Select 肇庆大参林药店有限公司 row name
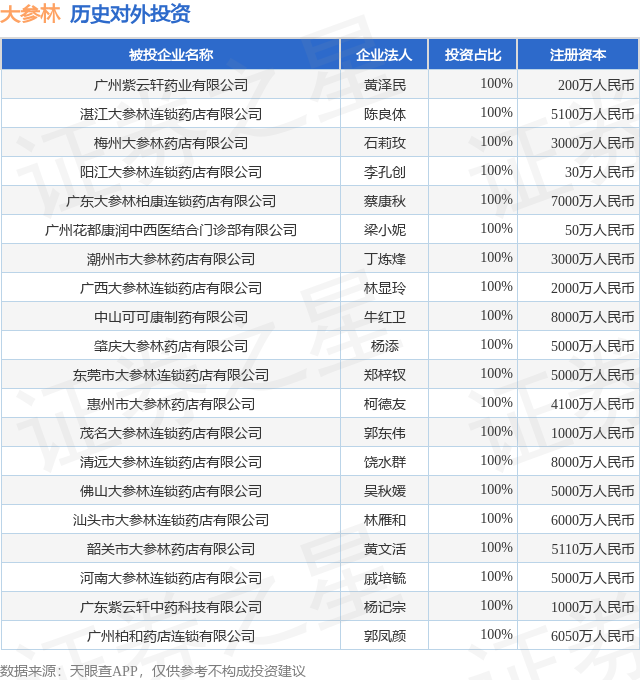Image resolution: width=640 pixels, height=680 pixels. [x=171, y=346]
